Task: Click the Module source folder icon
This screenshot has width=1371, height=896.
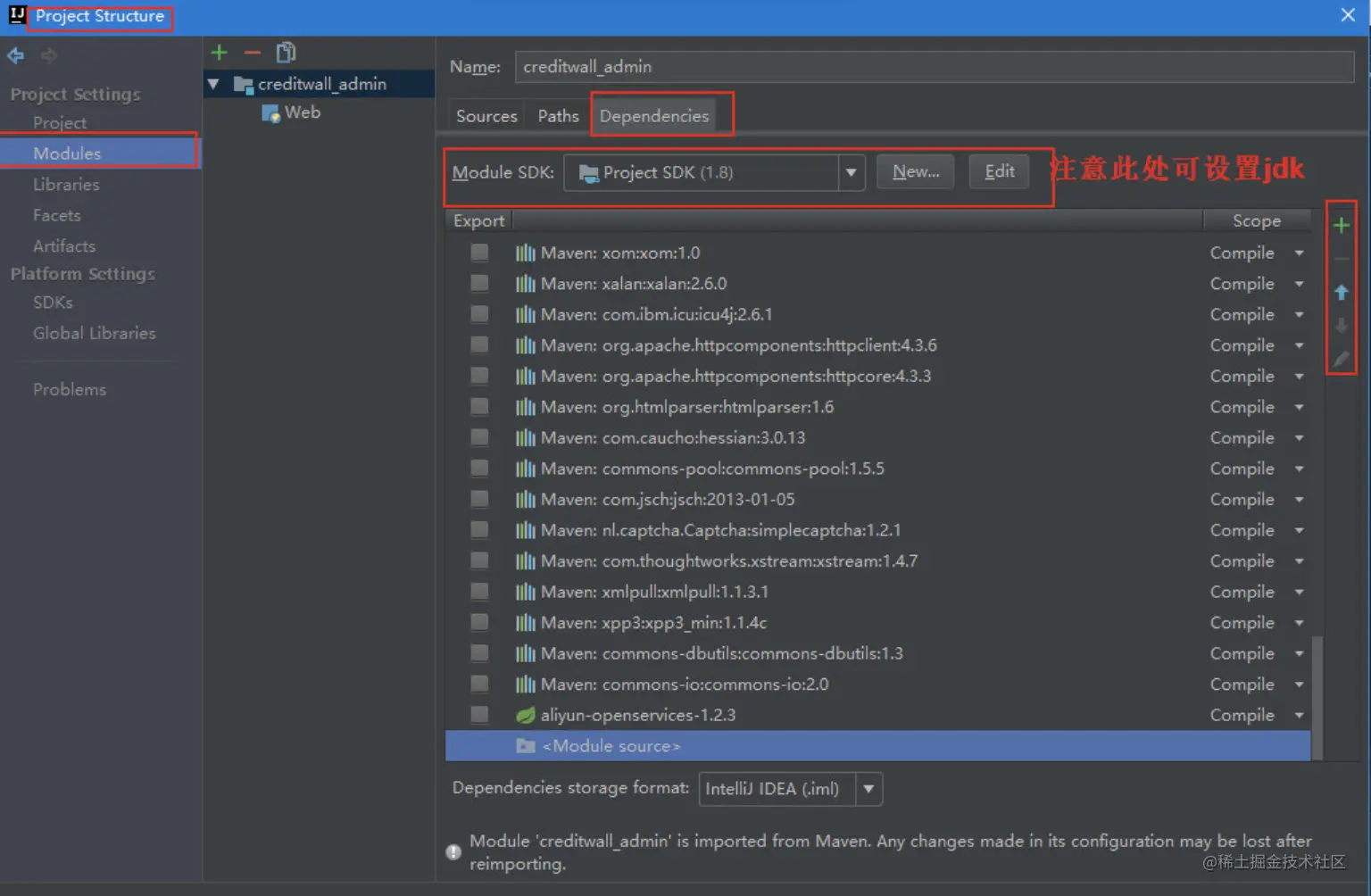Action: pyautogui.click(x=526, y=746)
